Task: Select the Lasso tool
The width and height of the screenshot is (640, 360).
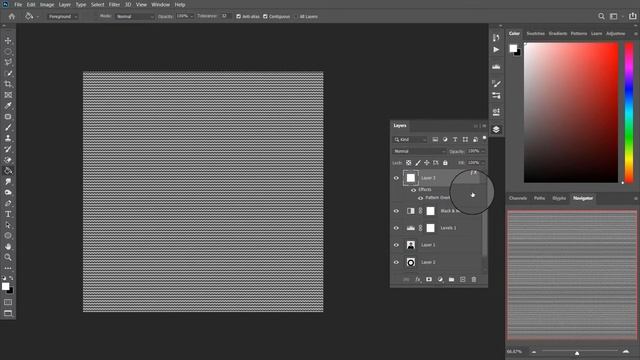Action: pos(8,62)
